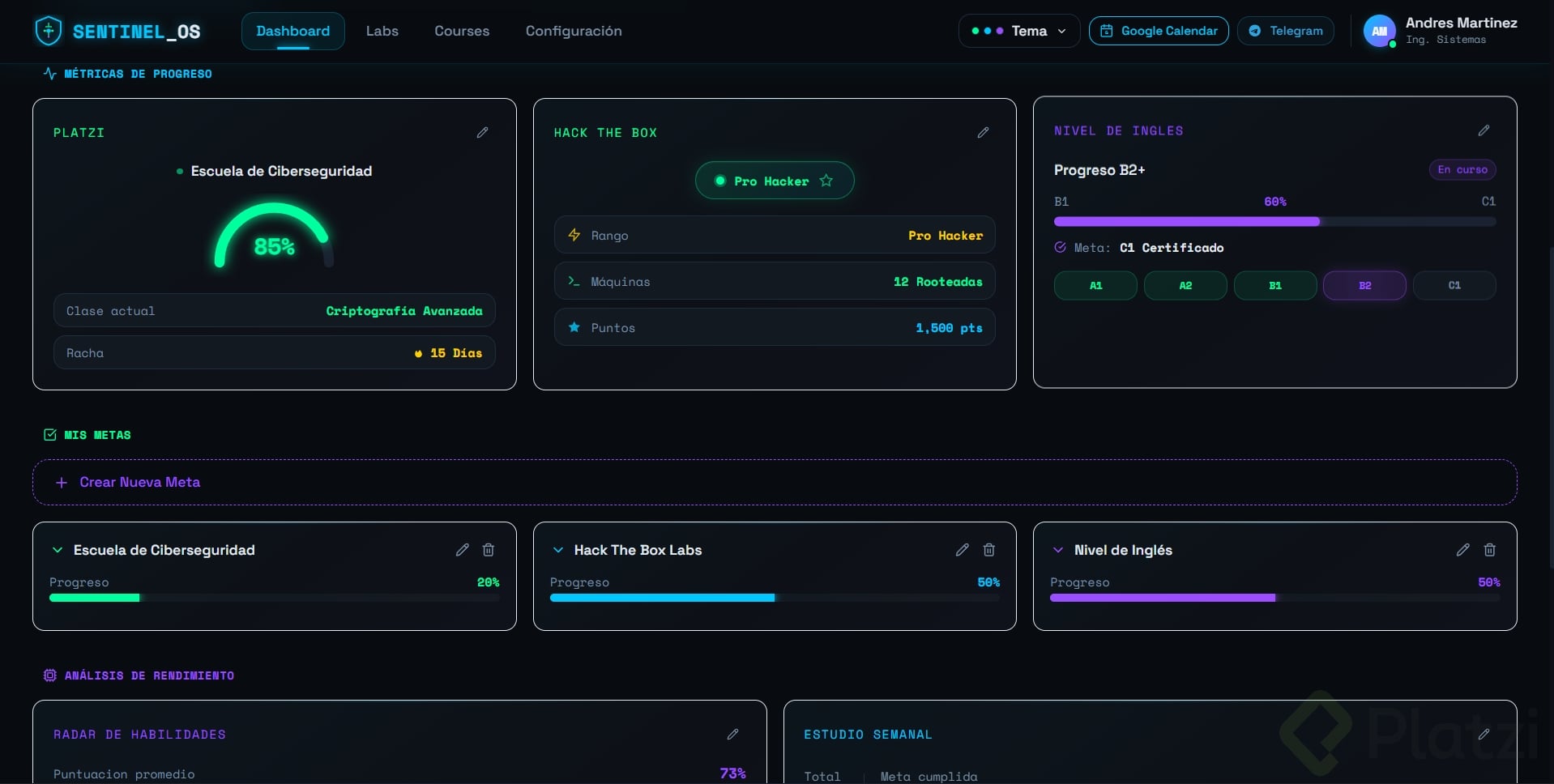Viewport: 1554px width, 784px height.
Task: Click the '20%' goal progress value
Action: pos(489,582)
